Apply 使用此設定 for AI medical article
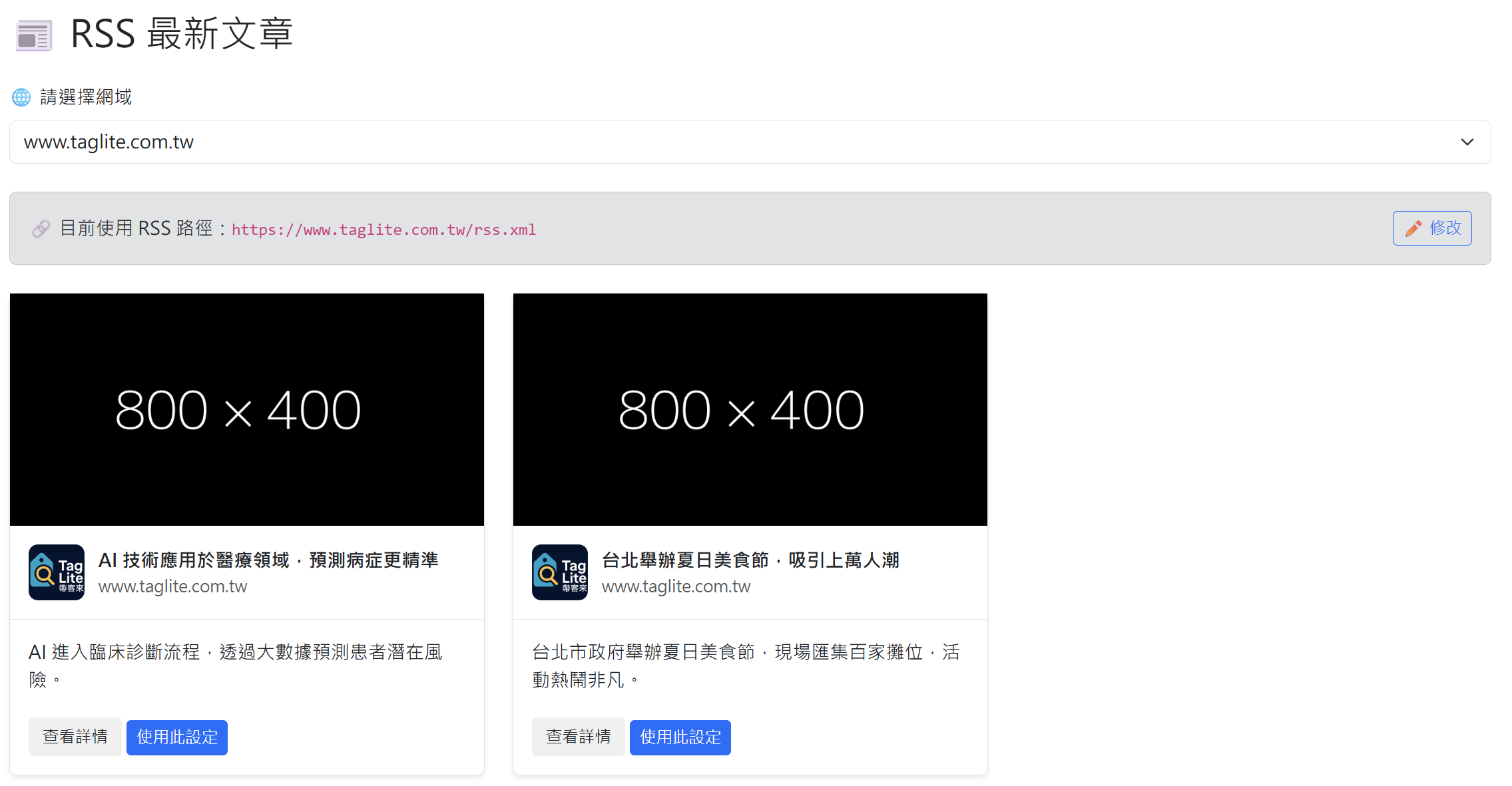 (x=177, y=737)
